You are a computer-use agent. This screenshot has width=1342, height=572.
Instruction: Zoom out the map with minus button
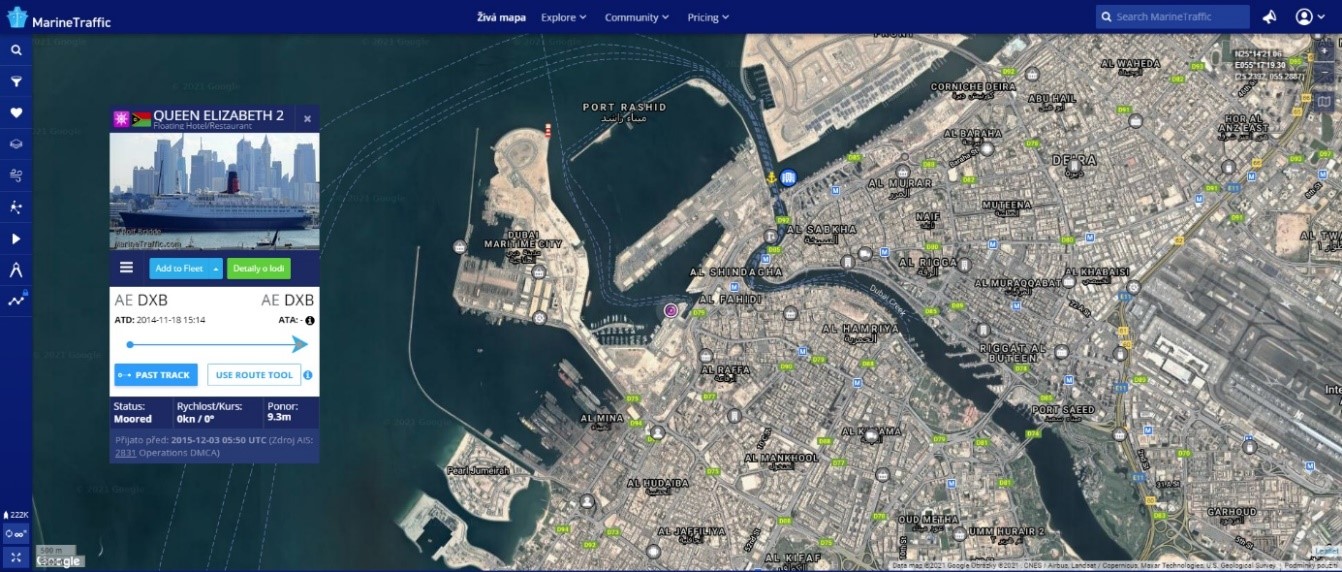click(x=1325, y=71)
